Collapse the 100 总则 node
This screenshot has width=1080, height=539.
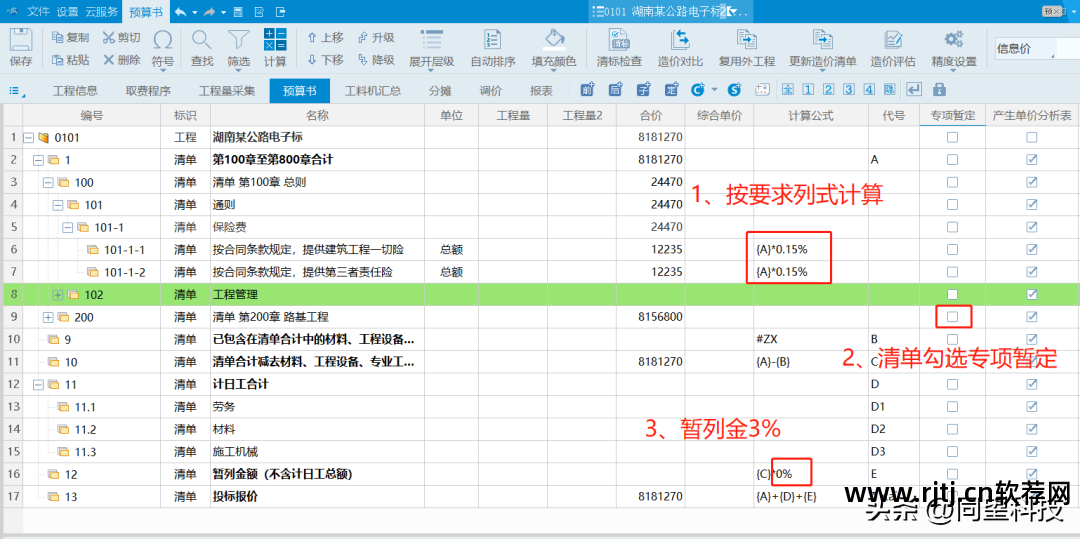(x=48, y=182)
